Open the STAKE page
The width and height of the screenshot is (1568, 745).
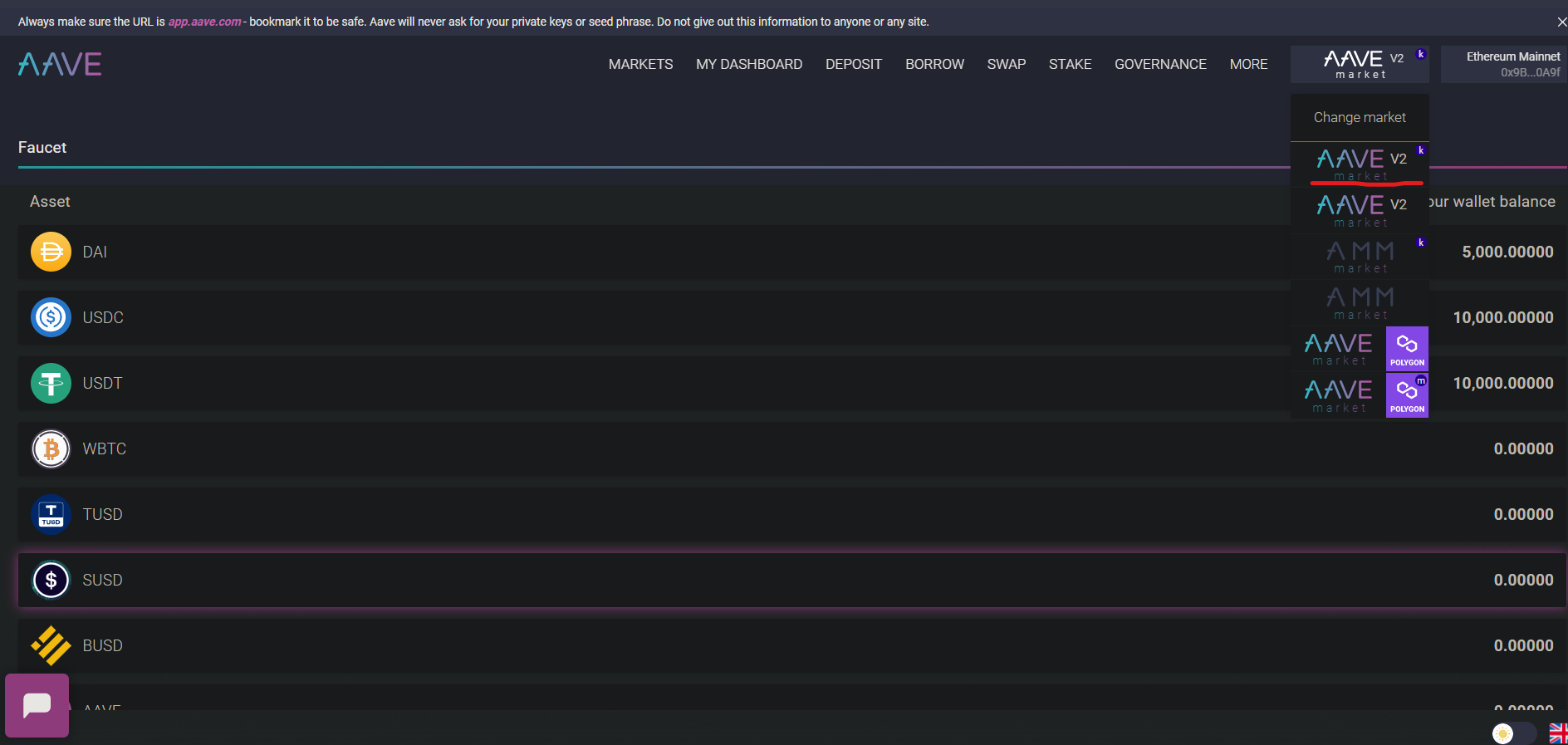[1070, 64]
